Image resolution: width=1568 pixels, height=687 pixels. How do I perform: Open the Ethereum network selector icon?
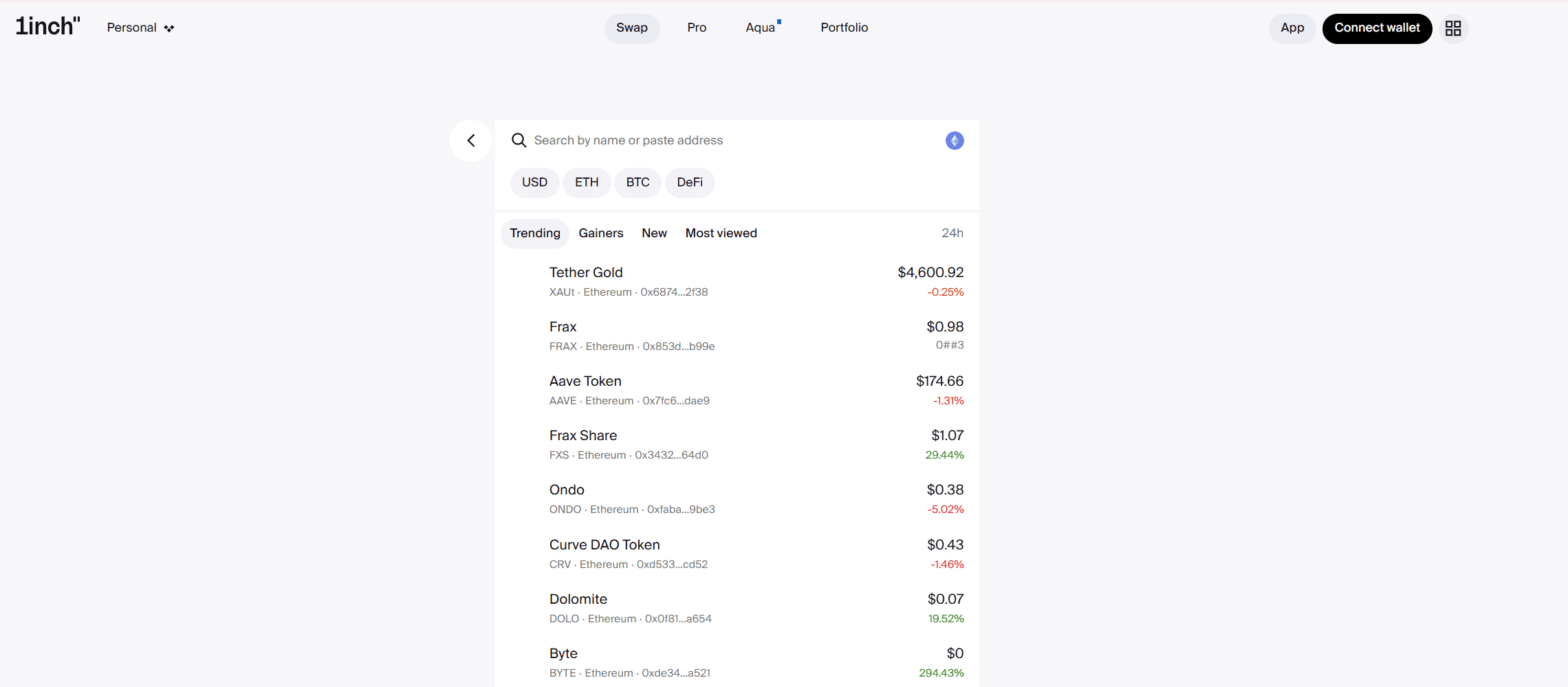[x=954, y=141]
